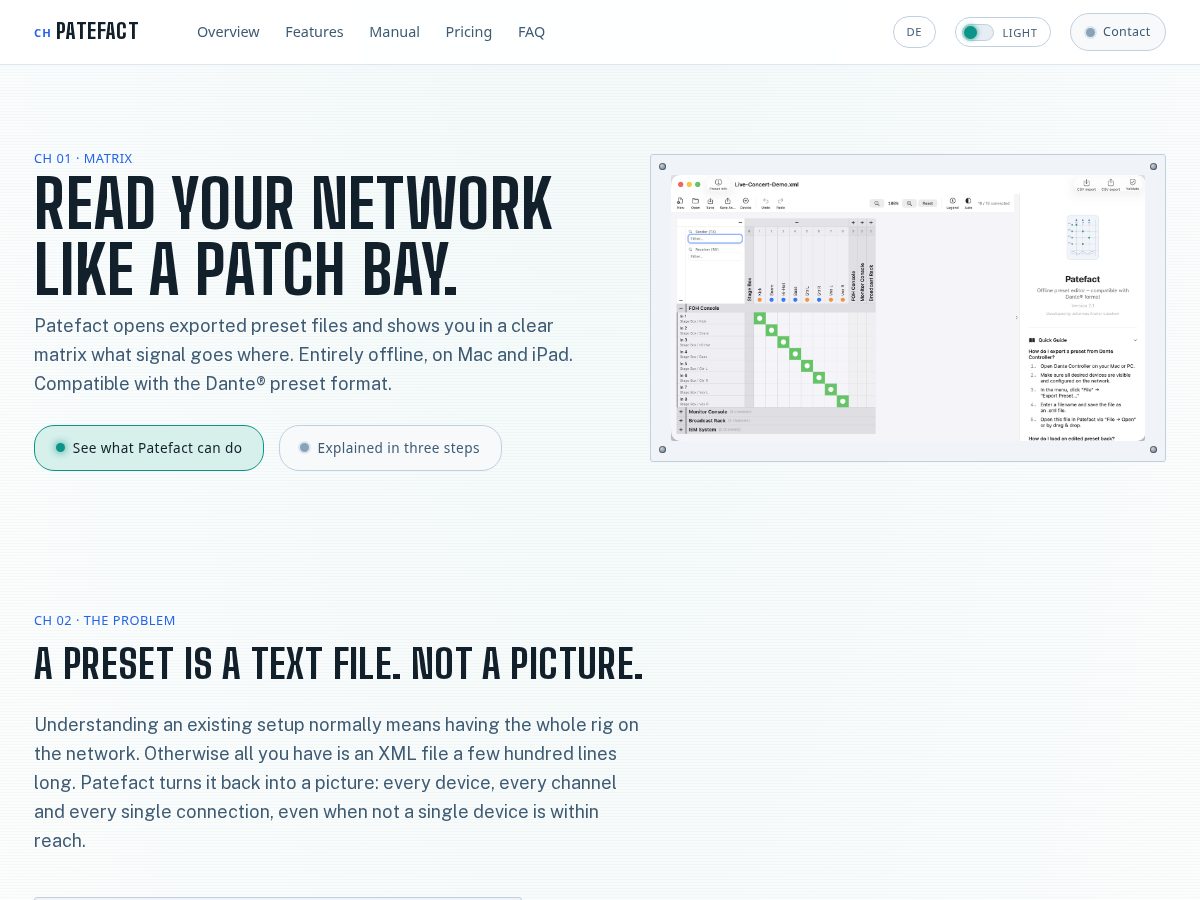1200x900 pixels.
Task: Expand the Monitor Console row in app screenshot
Action: coord(681,411)
